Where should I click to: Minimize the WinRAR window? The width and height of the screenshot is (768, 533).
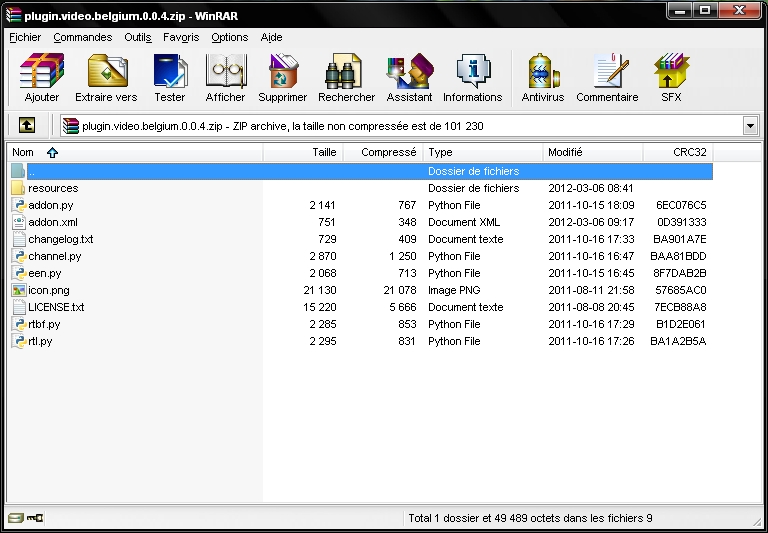[679, 10]
